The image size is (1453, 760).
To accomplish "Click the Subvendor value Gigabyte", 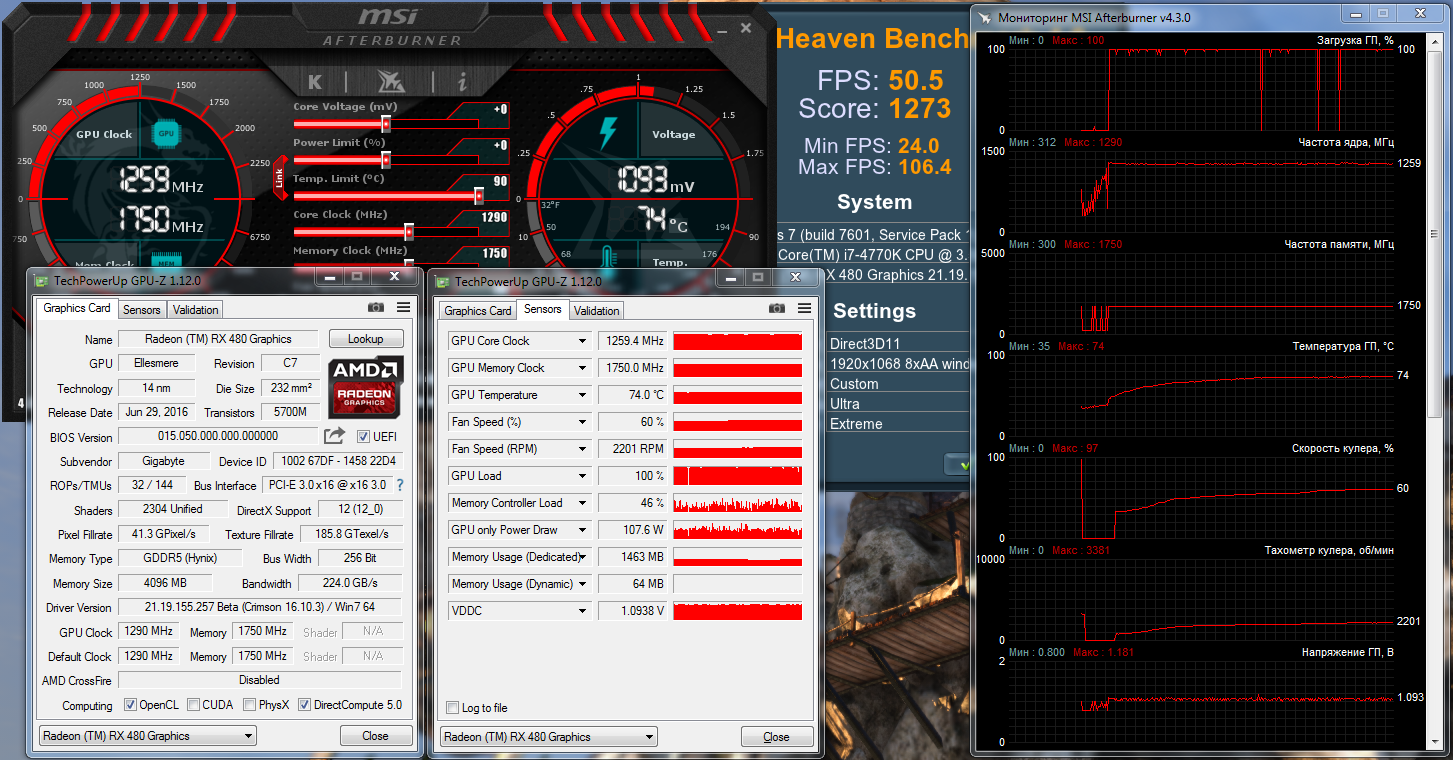I will click(x=164, y=461).
